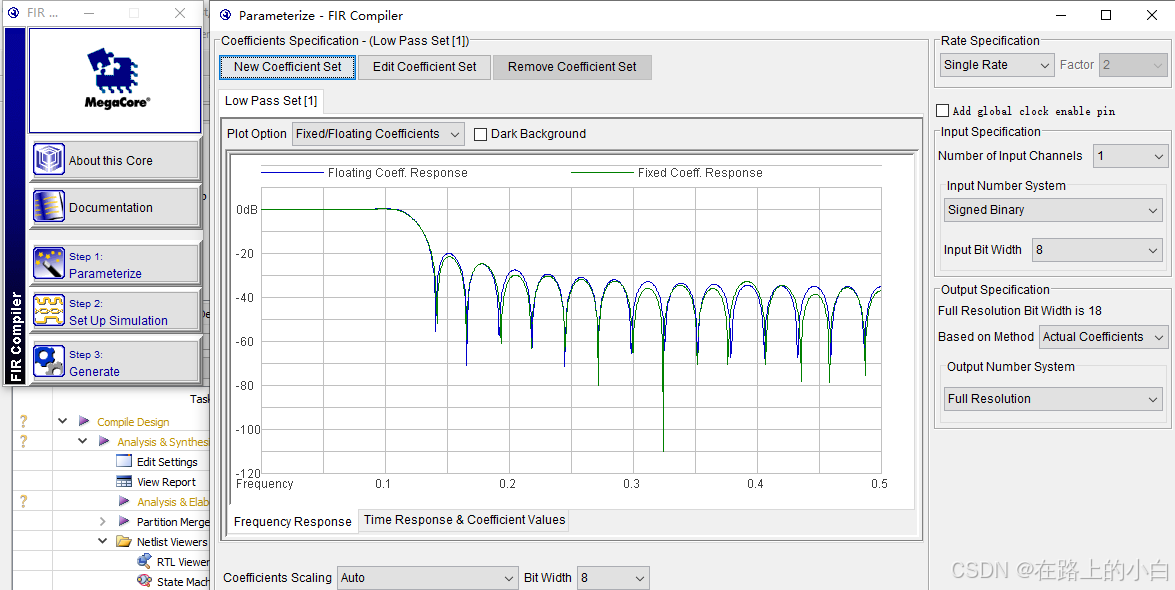The image size is (1175, 590).
Task: Click the Compile Design task label
Action: click(x=133, y=422)
